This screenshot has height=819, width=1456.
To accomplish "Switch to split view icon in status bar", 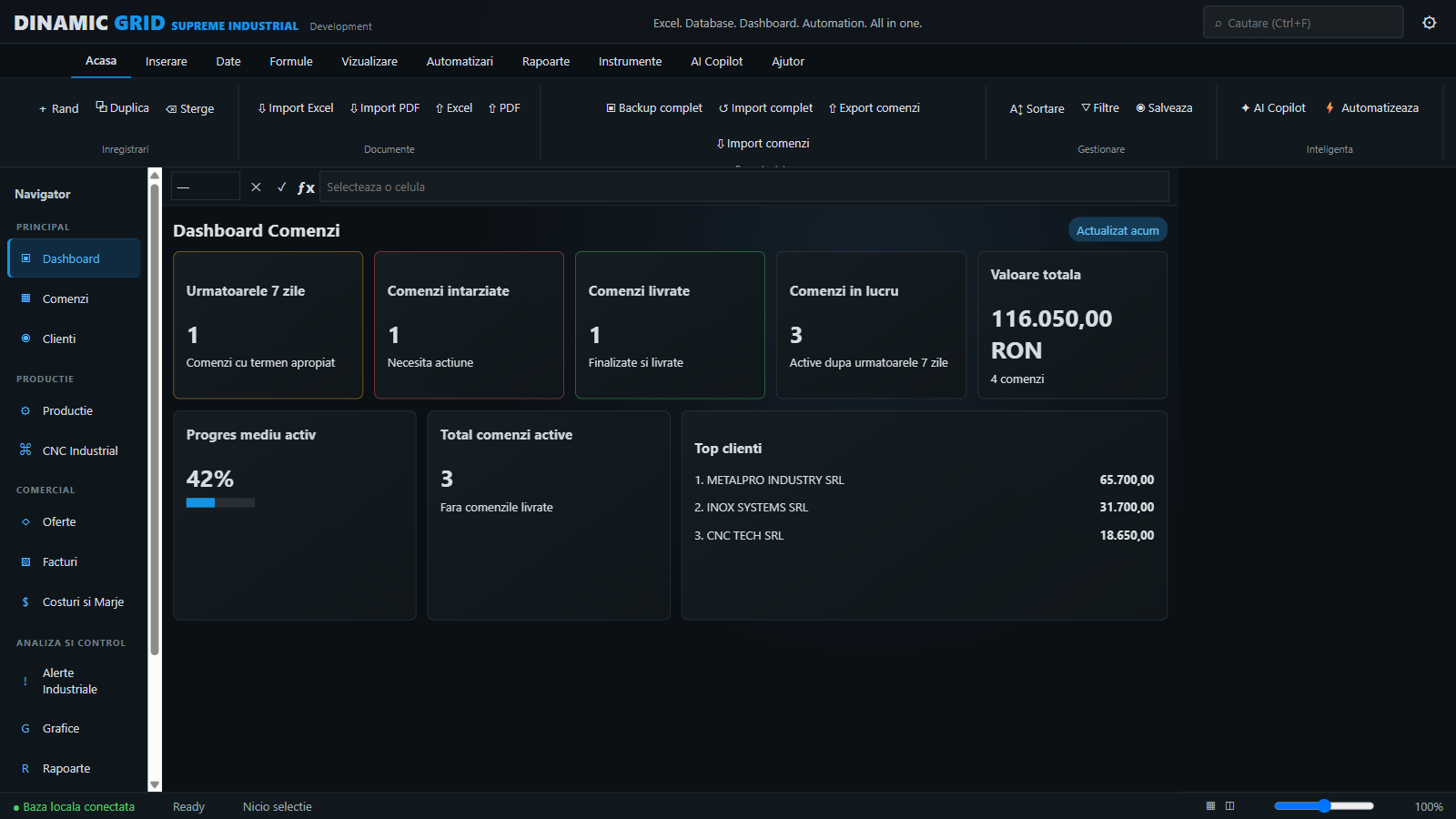I will tap(1229, 806).
